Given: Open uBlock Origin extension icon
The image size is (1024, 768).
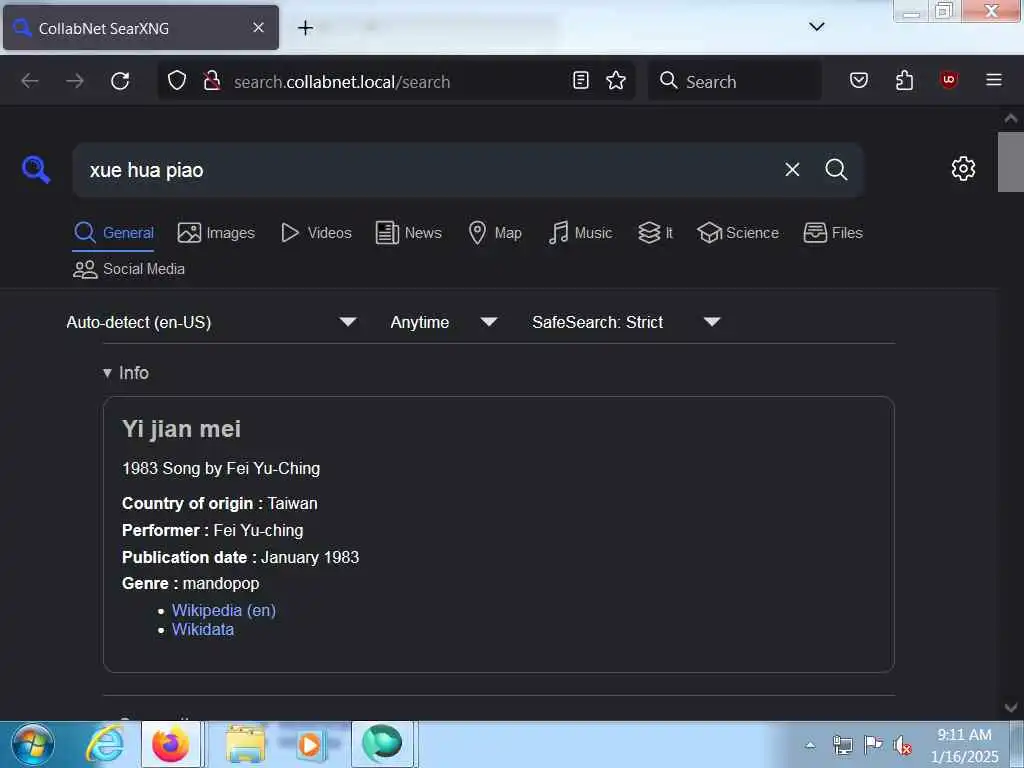Looking at the screenshot, I should (x=949, y=80).
